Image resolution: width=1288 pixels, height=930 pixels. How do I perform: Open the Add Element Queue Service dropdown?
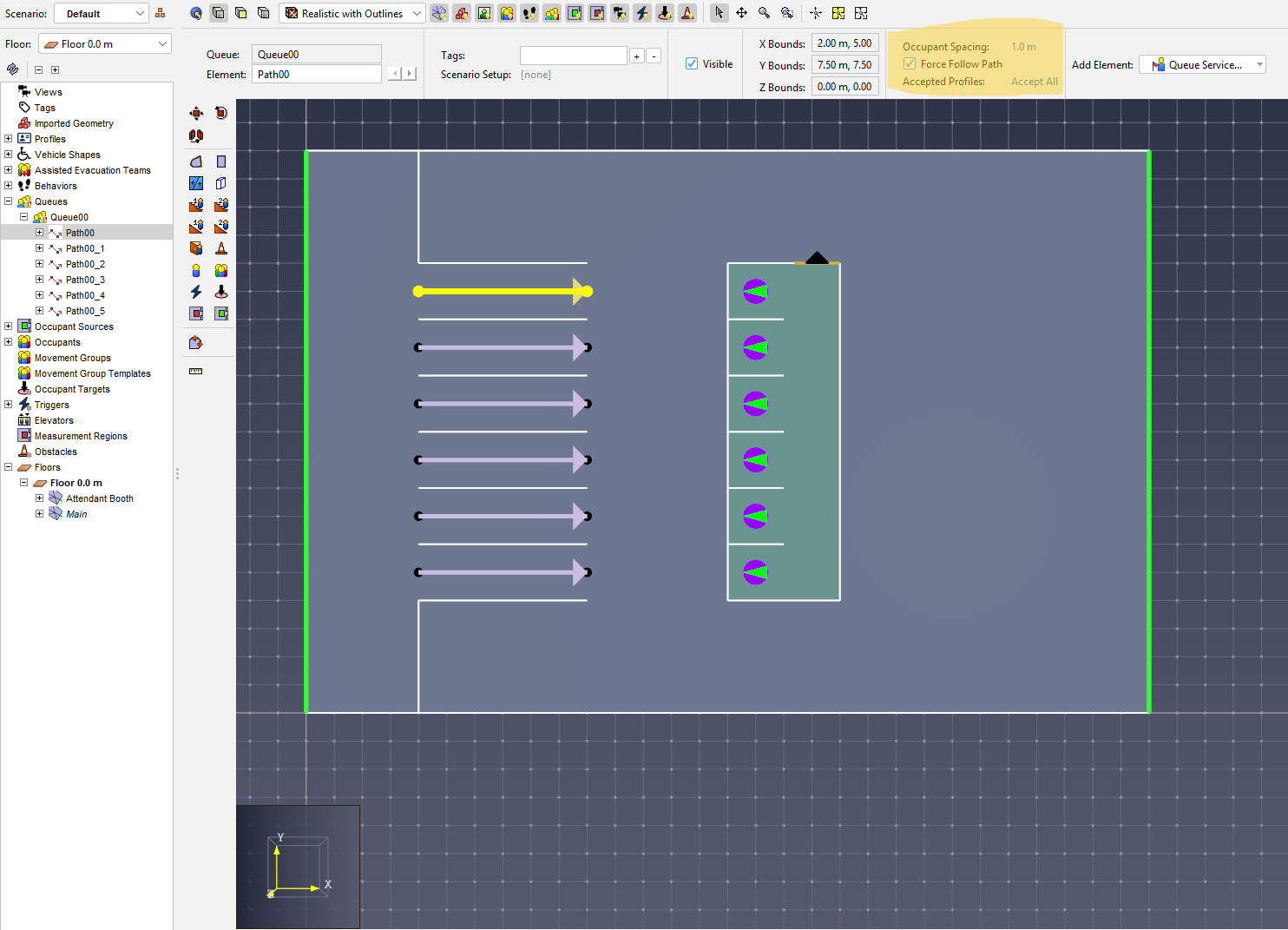(x=1202, y=65)
